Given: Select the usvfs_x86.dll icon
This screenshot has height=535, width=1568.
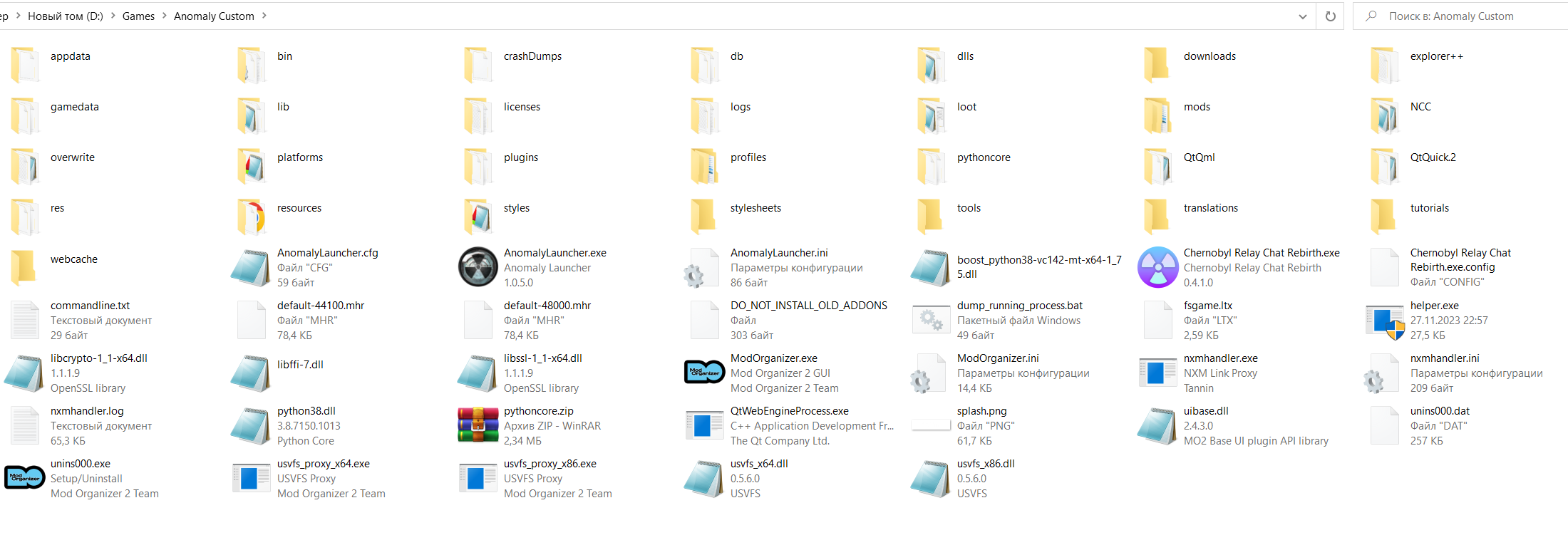Looking at the screenshot, I should point(931,478).
